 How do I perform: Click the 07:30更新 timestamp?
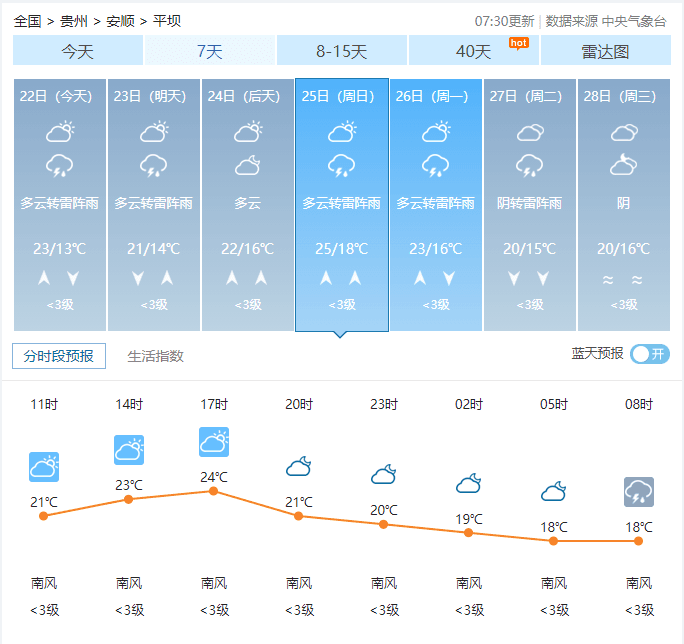pos(504,21)
